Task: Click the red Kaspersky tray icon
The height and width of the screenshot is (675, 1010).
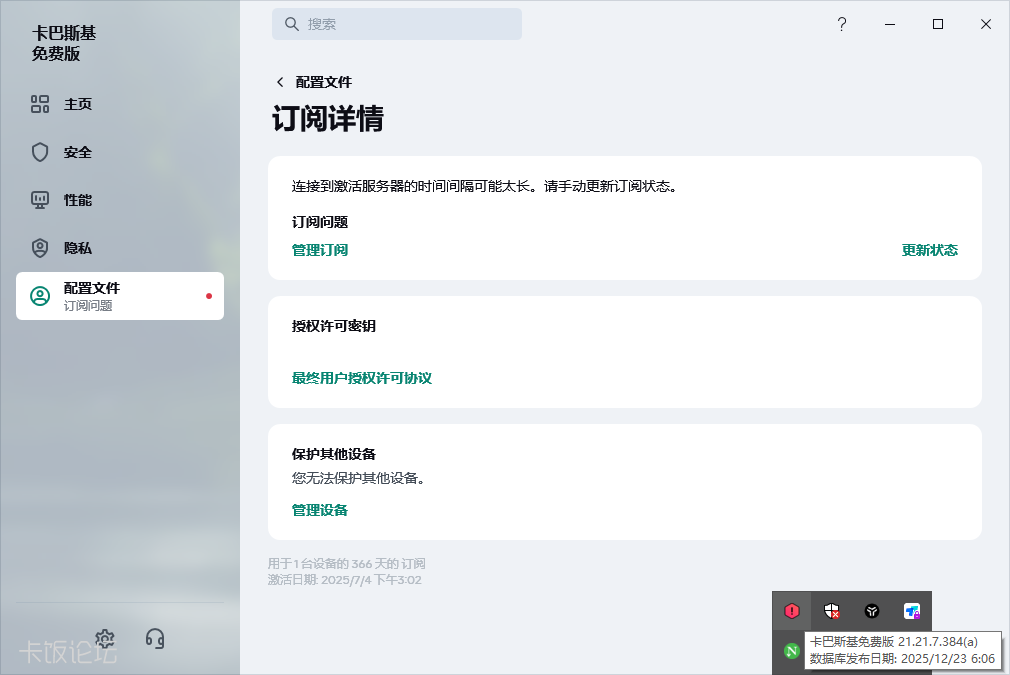Action: (792, 611)
